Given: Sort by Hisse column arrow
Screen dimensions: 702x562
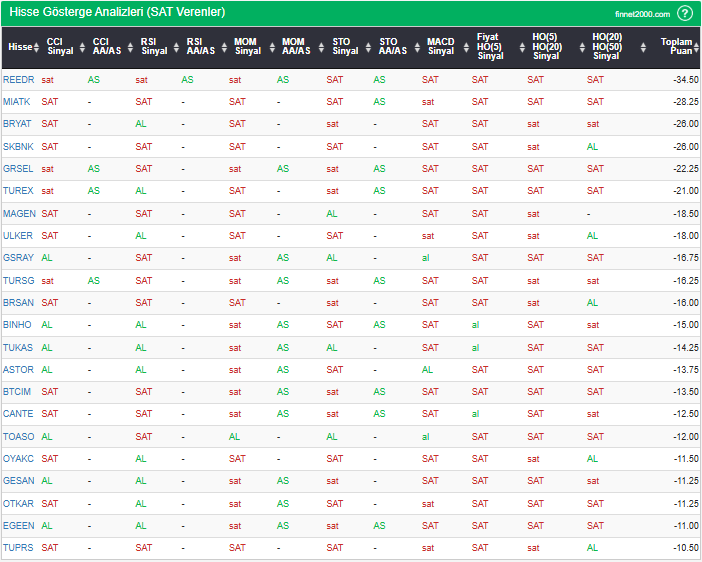Looking at the screenshot, I should [37, 46].
